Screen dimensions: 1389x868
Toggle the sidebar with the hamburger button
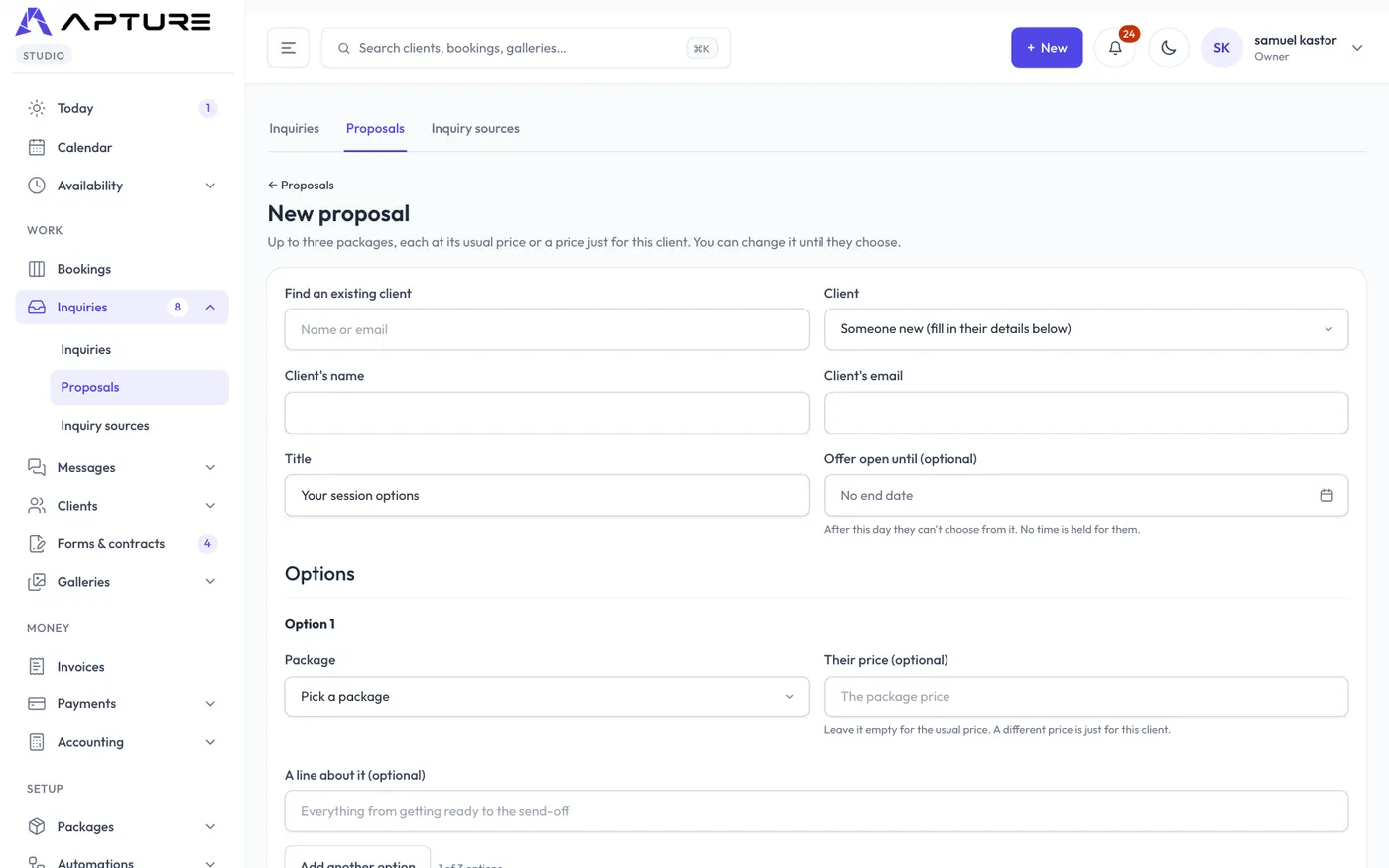pos(288,48)
